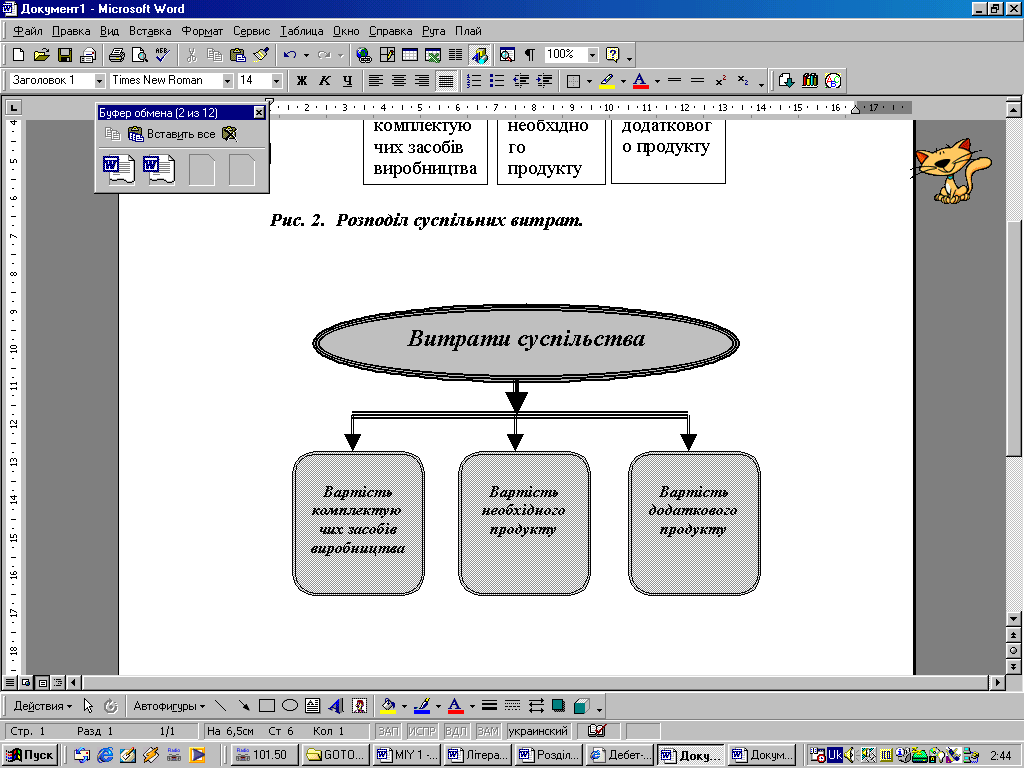The height and width of the screenshot is (768, 1024).
Task: Select the Rectangle drawing tool
Action: tap(266, 705)
